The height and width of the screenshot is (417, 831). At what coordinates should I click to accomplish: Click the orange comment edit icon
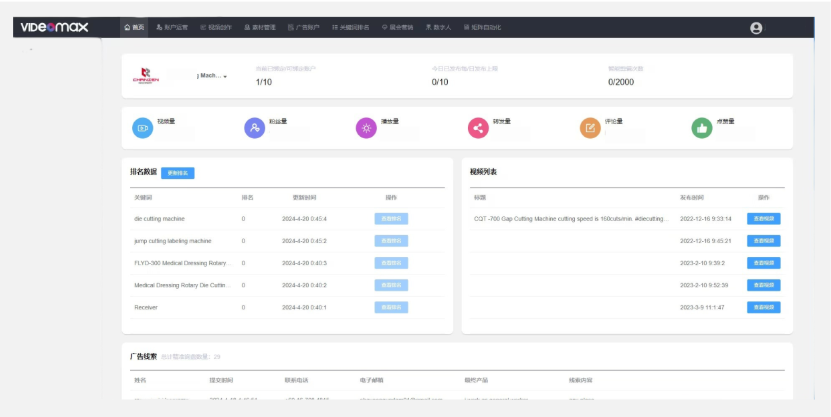point(589,128)
